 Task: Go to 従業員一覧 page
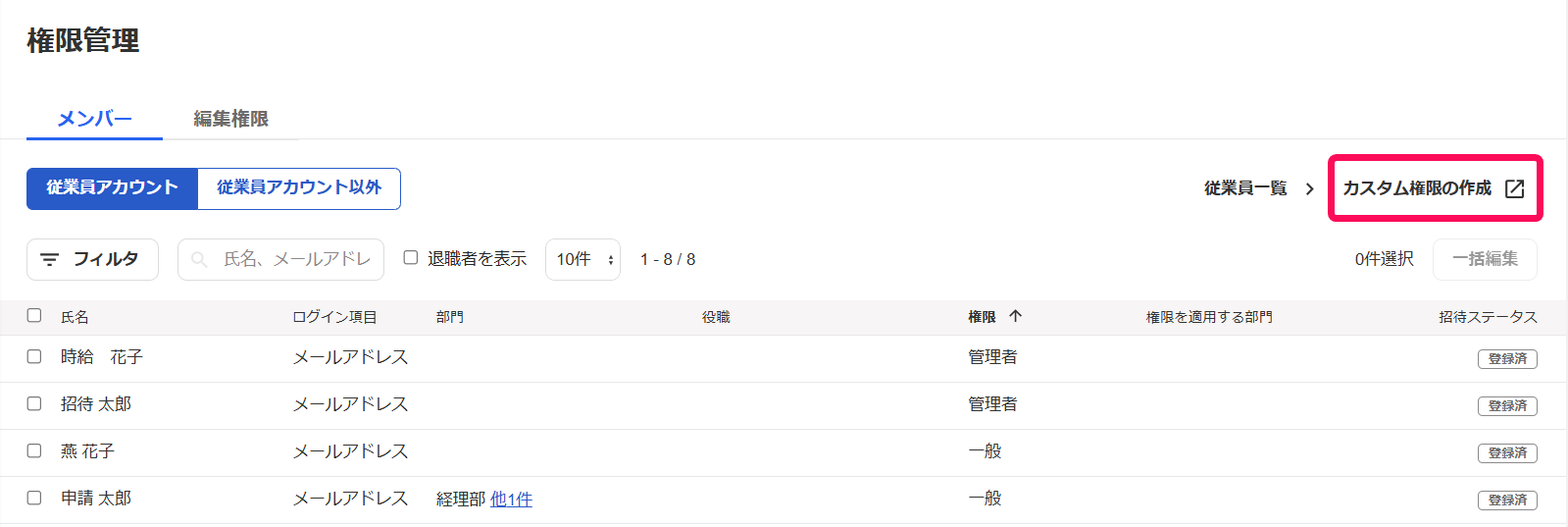[x=1245, y=188]
